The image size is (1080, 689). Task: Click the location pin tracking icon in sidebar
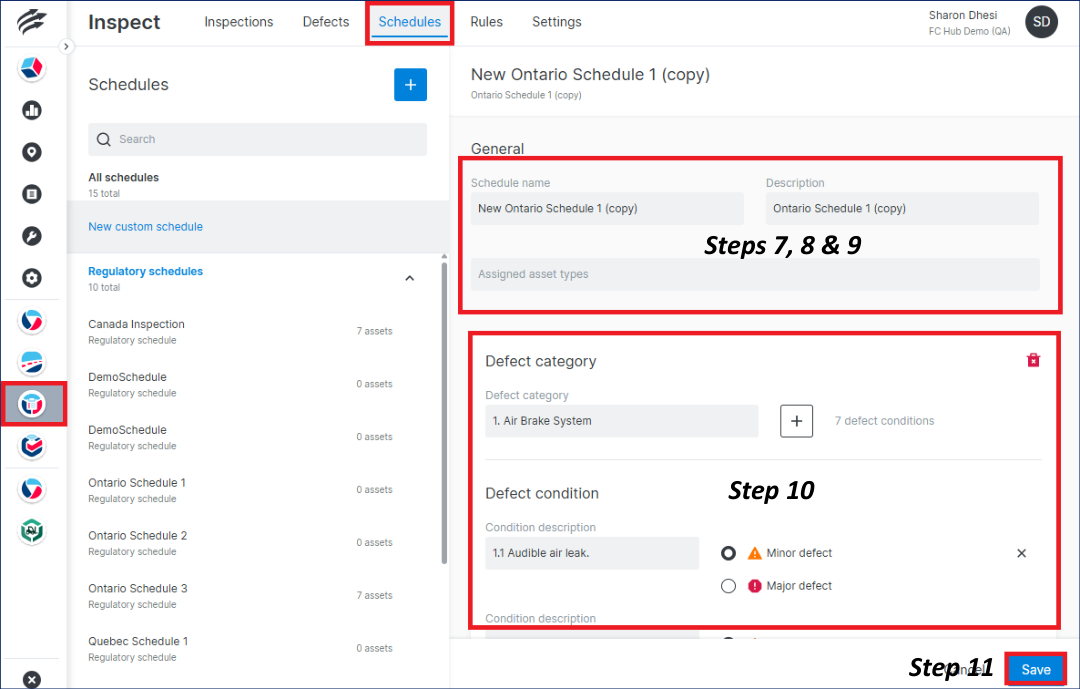pos(32,152)
